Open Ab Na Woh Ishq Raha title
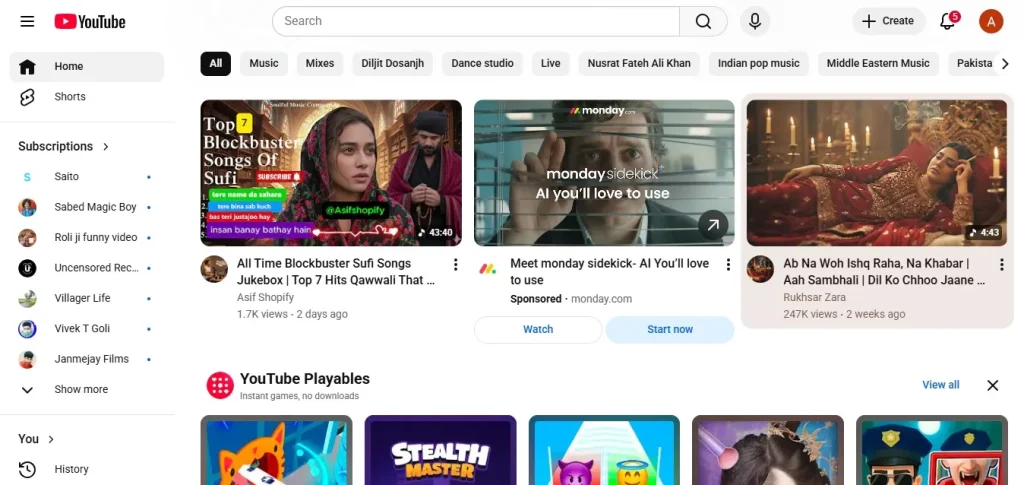This screenshot has height=485, width=1024. pos(884,272)
